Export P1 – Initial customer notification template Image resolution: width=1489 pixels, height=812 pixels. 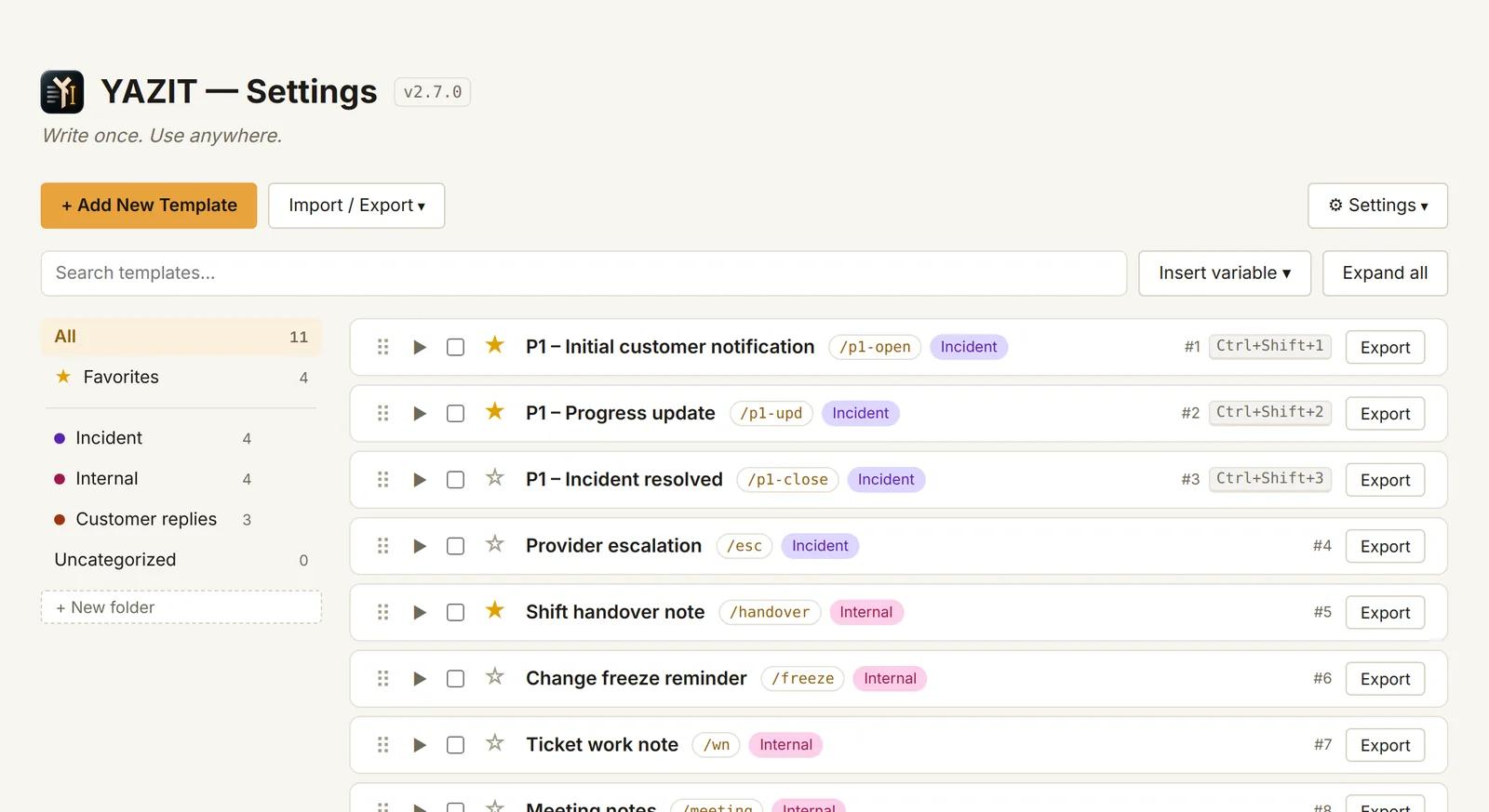coord(1385,348)
